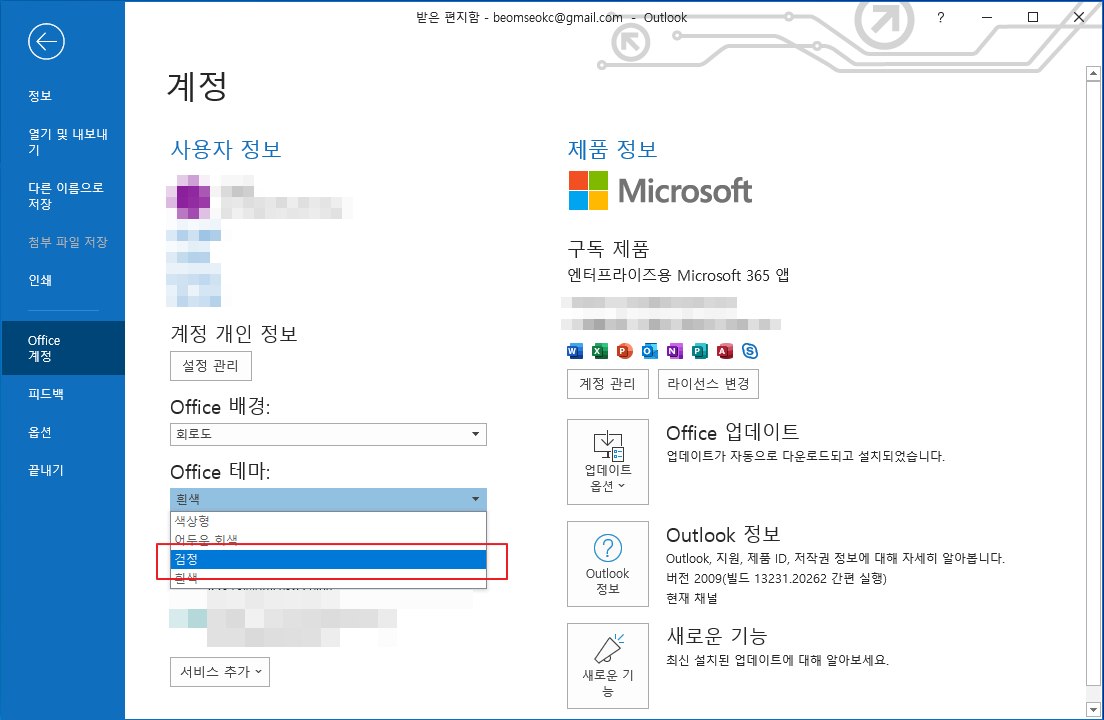Click the Skype app icon

[750, 351]
